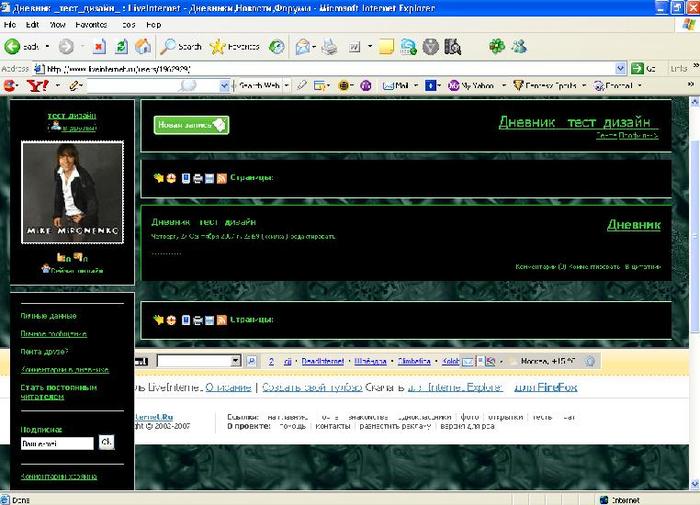Click the Research books toolbar icon
The image size is (700, 505).
pyautogui.click(x=452, y=46)
